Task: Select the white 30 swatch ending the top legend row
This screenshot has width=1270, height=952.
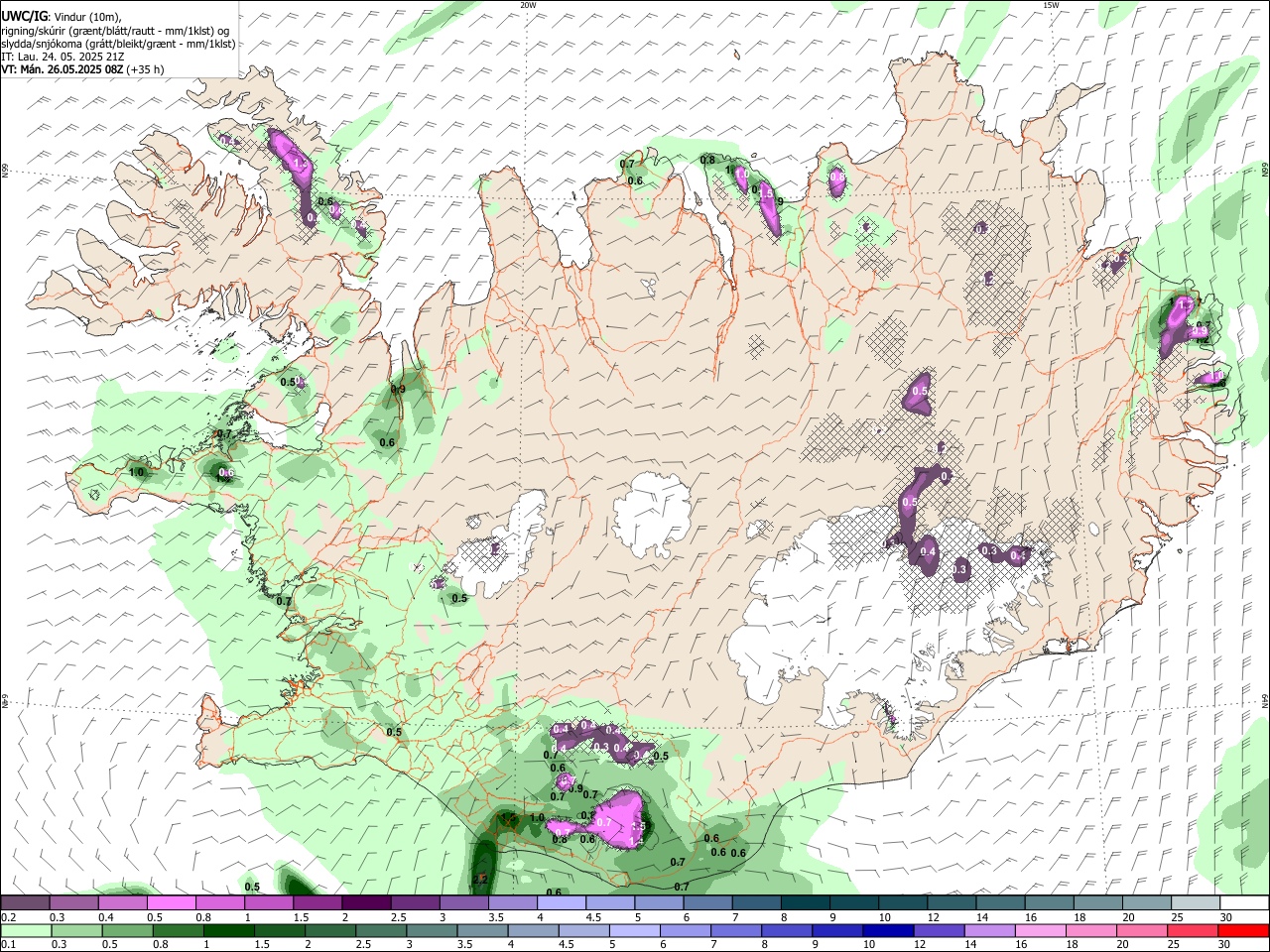Action: [x=1243, y=903]
